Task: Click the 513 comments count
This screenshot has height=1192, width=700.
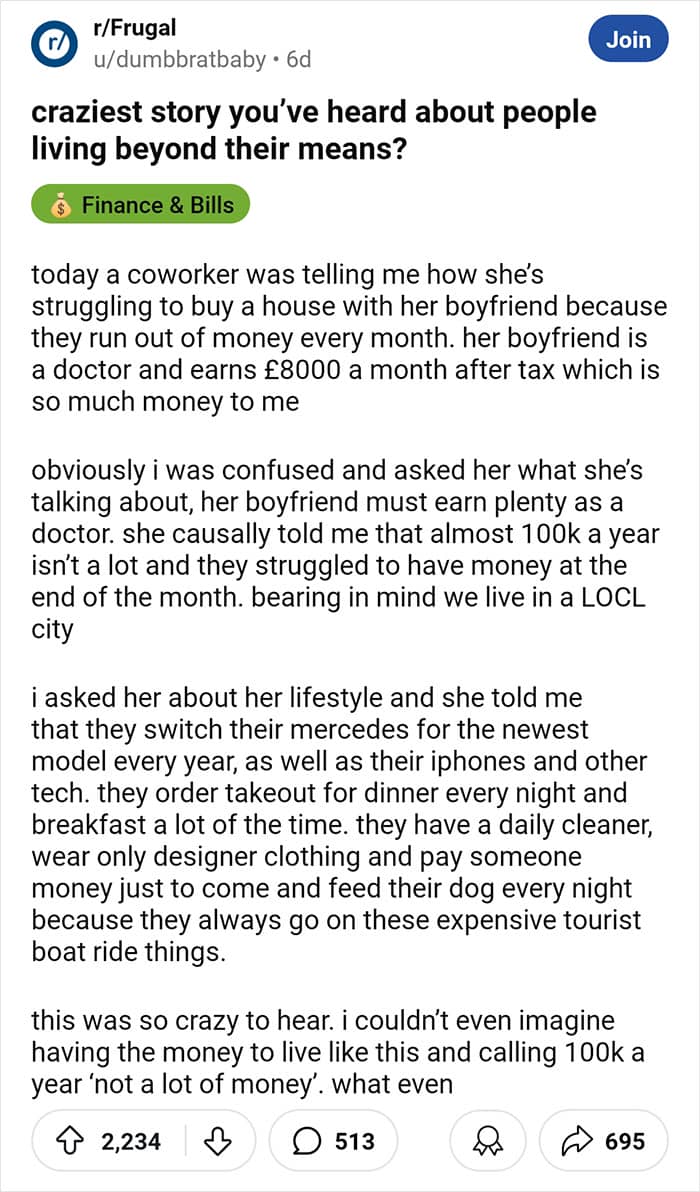Action: 355,1141
